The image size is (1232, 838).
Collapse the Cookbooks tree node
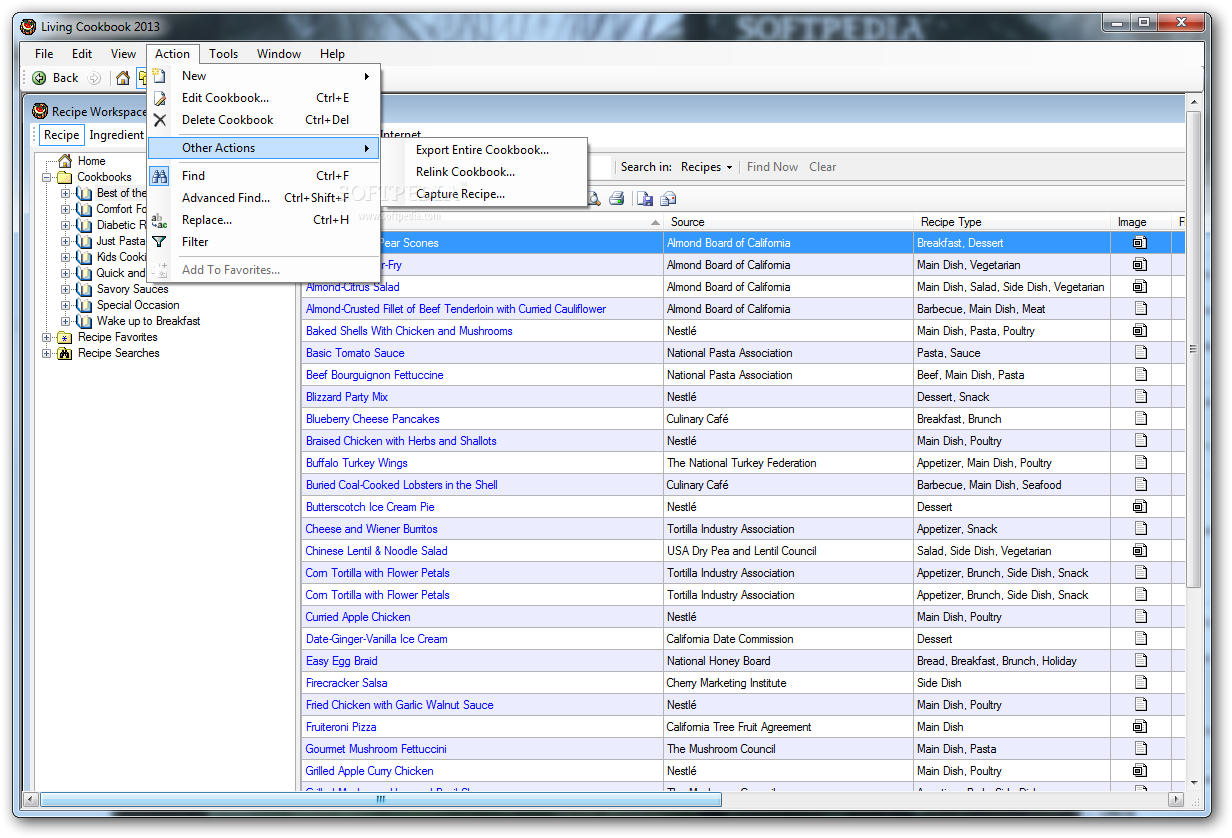47,177
